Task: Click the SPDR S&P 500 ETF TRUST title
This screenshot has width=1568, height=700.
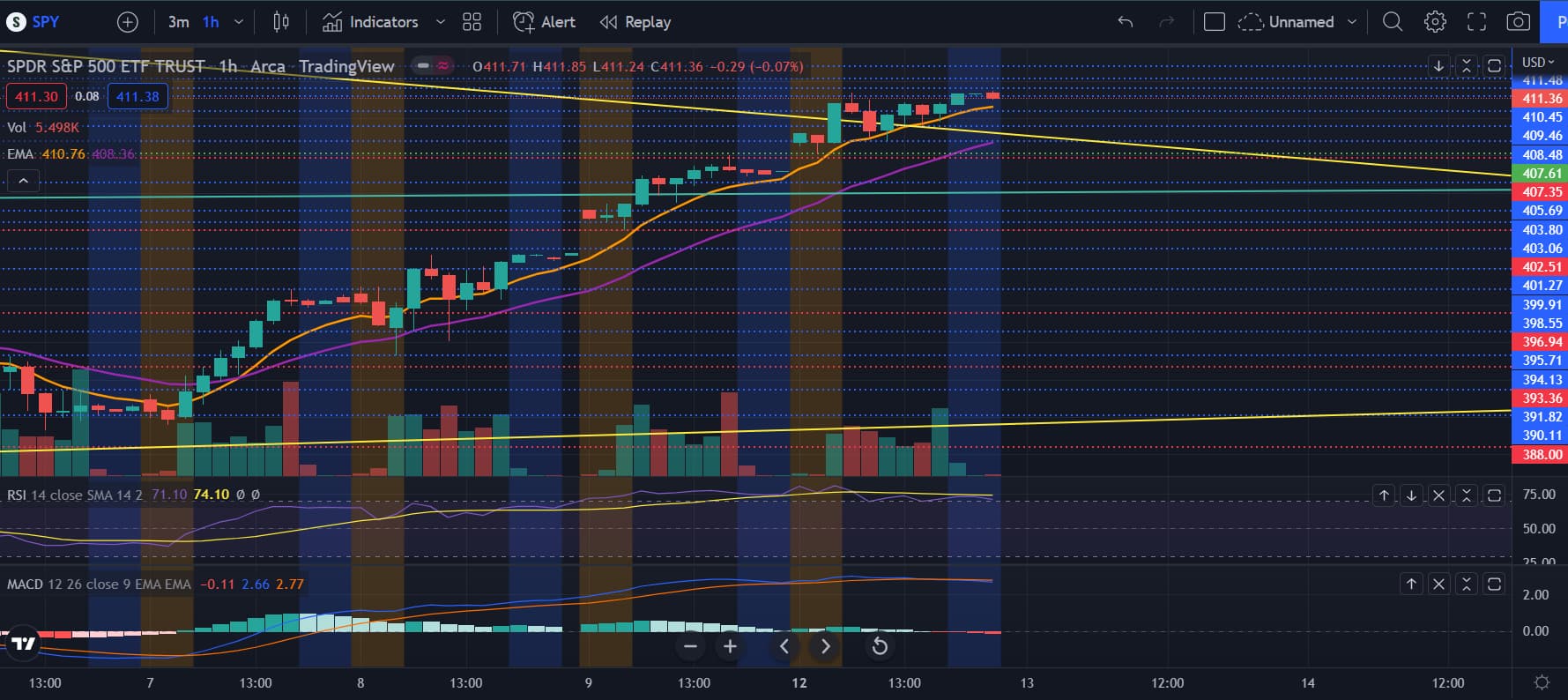Action: click(106, 66)
